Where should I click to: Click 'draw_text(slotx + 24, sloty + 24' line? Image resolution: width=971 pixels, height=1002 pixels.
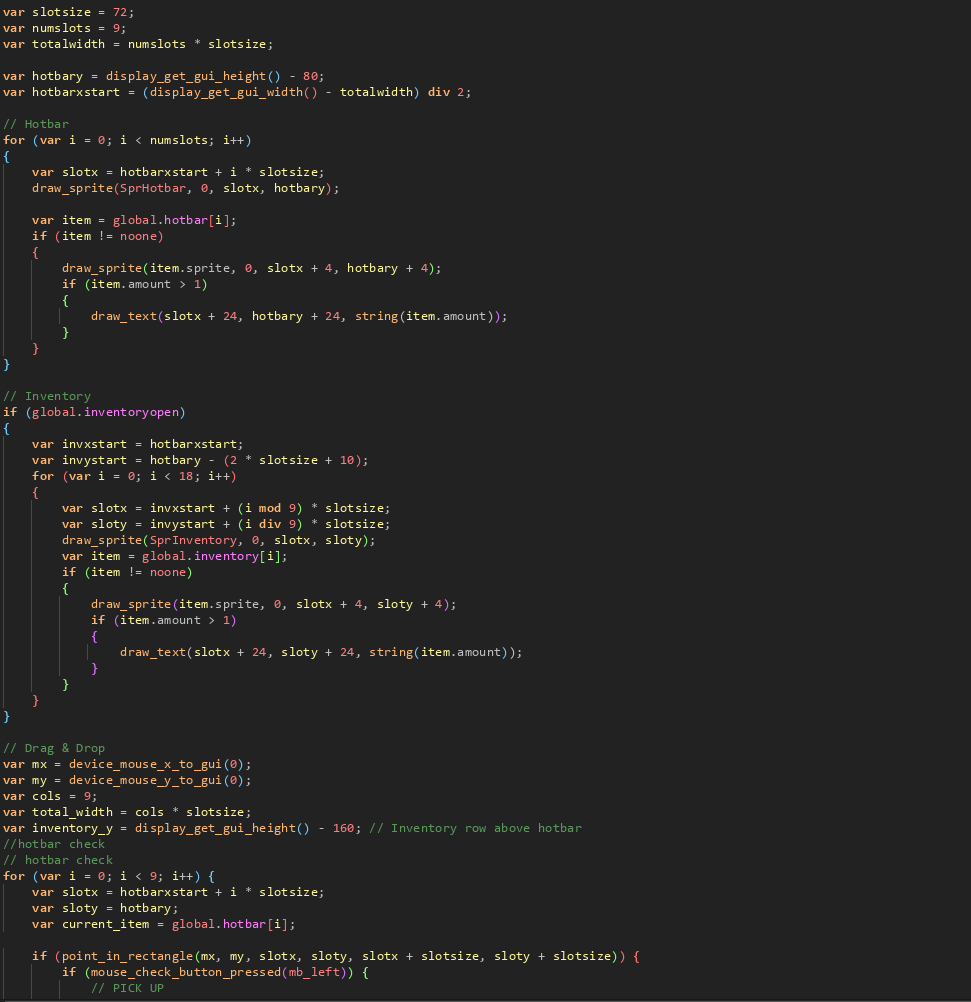click(321, 652)
